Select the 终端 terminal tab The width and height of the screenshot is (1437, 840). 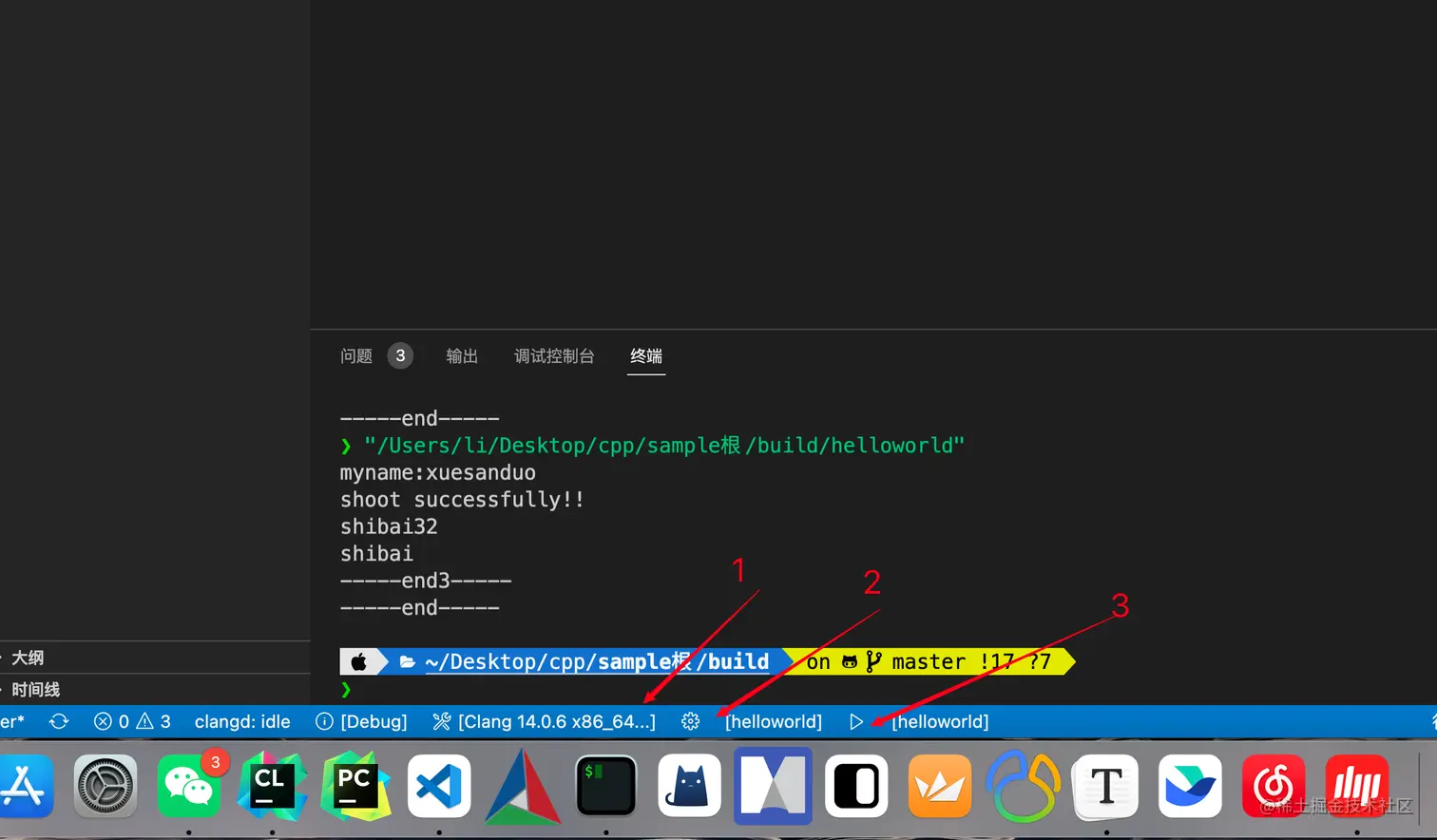pyautogui.click(x=646, y=355)
